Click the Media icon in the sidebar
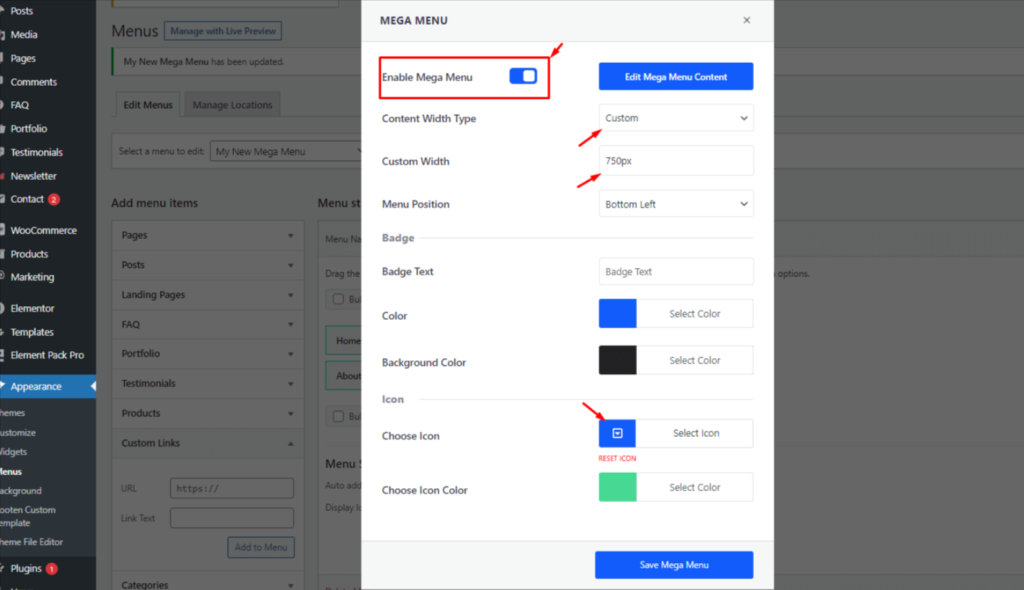 click(x=2, y=35)
